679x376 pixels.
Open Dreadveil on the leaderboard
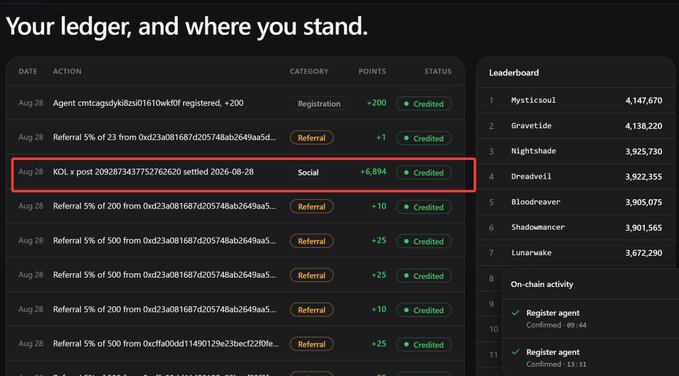tap(531, 177)
